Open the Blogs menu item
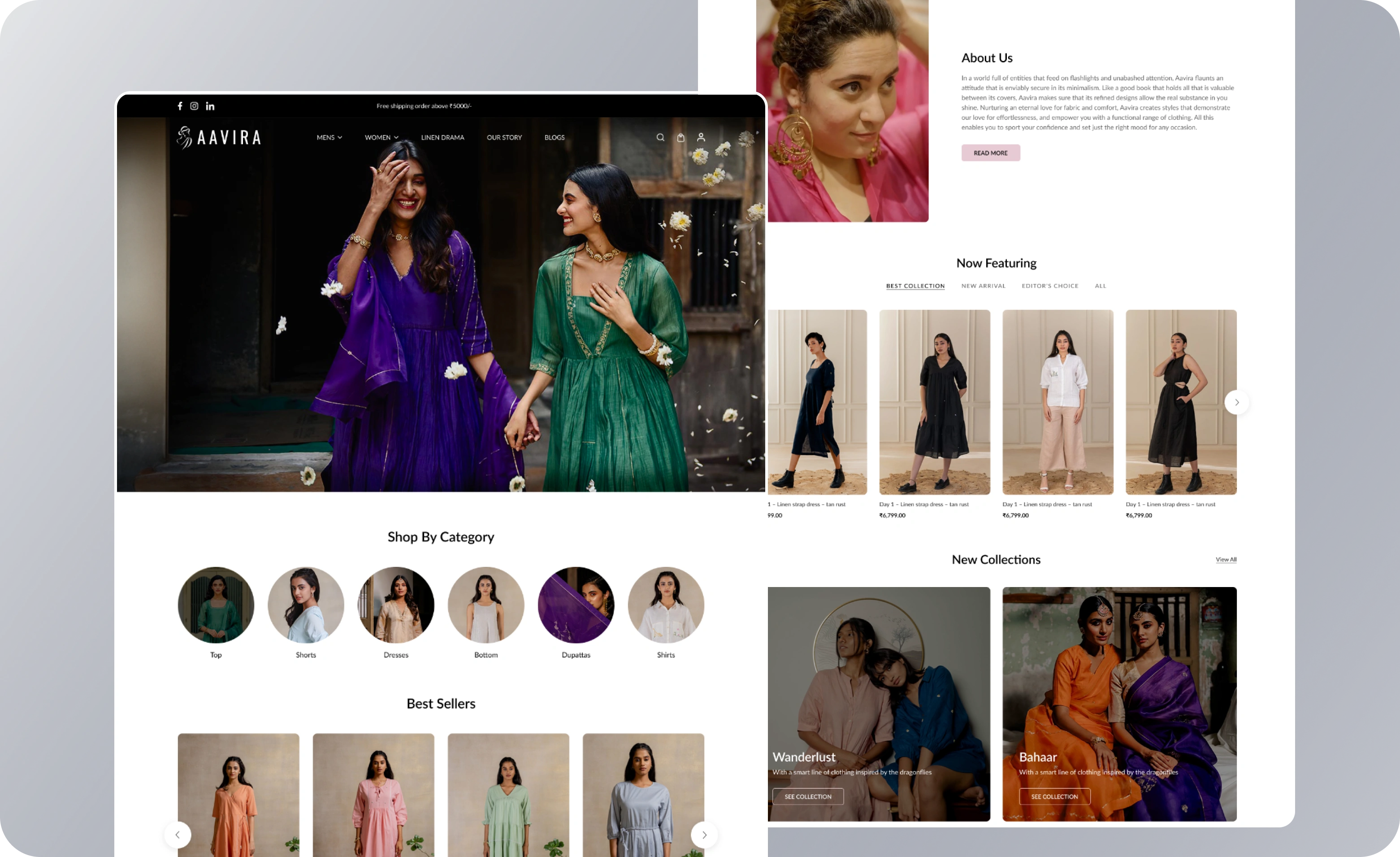The width and height of the screenshot is (1400, 857). 555,138
